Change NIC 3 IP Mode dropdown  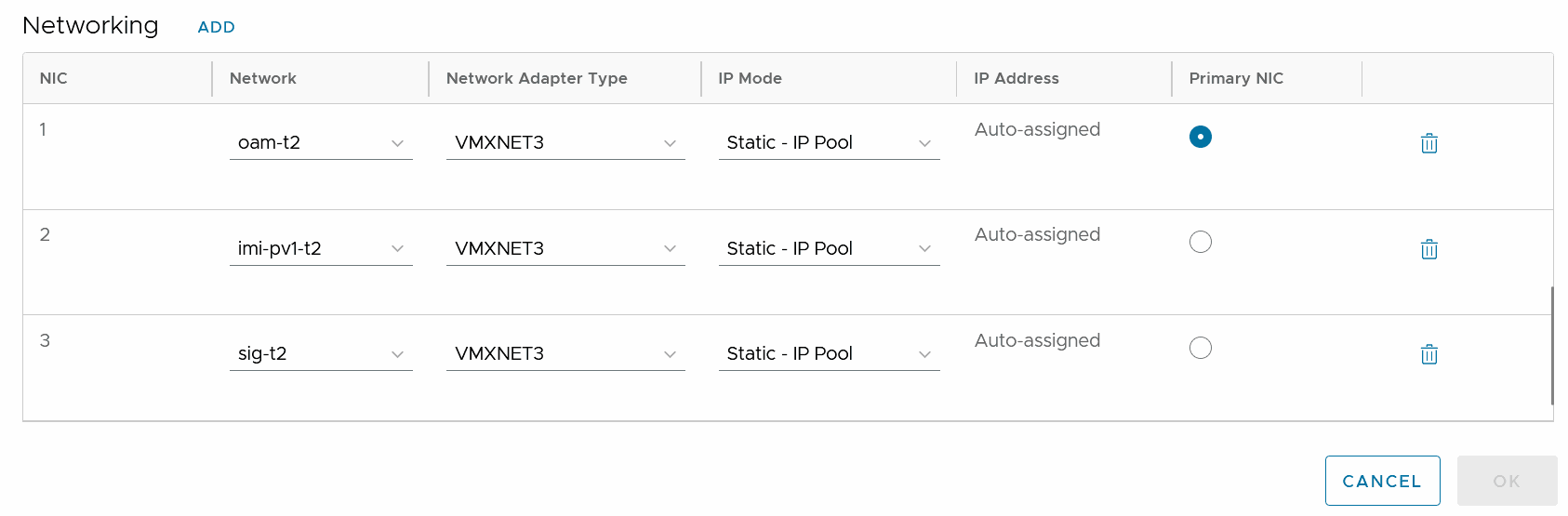(829, 354)
